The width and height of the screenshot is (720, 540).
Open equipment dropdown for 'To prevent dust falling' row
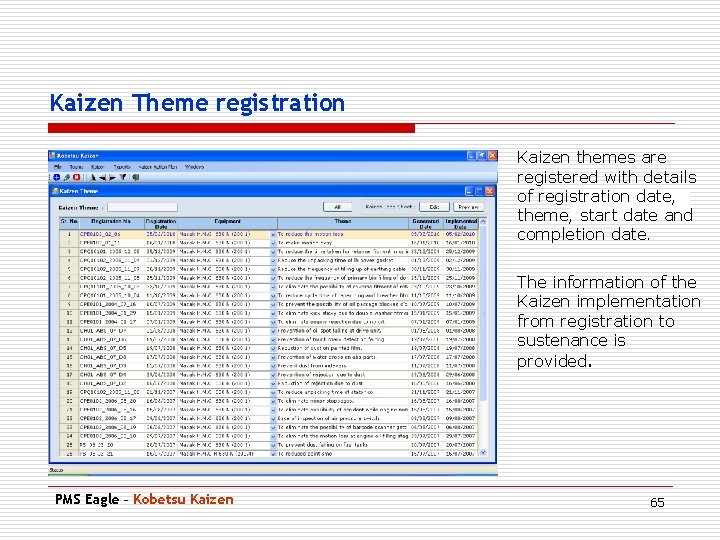pos(273,445)
